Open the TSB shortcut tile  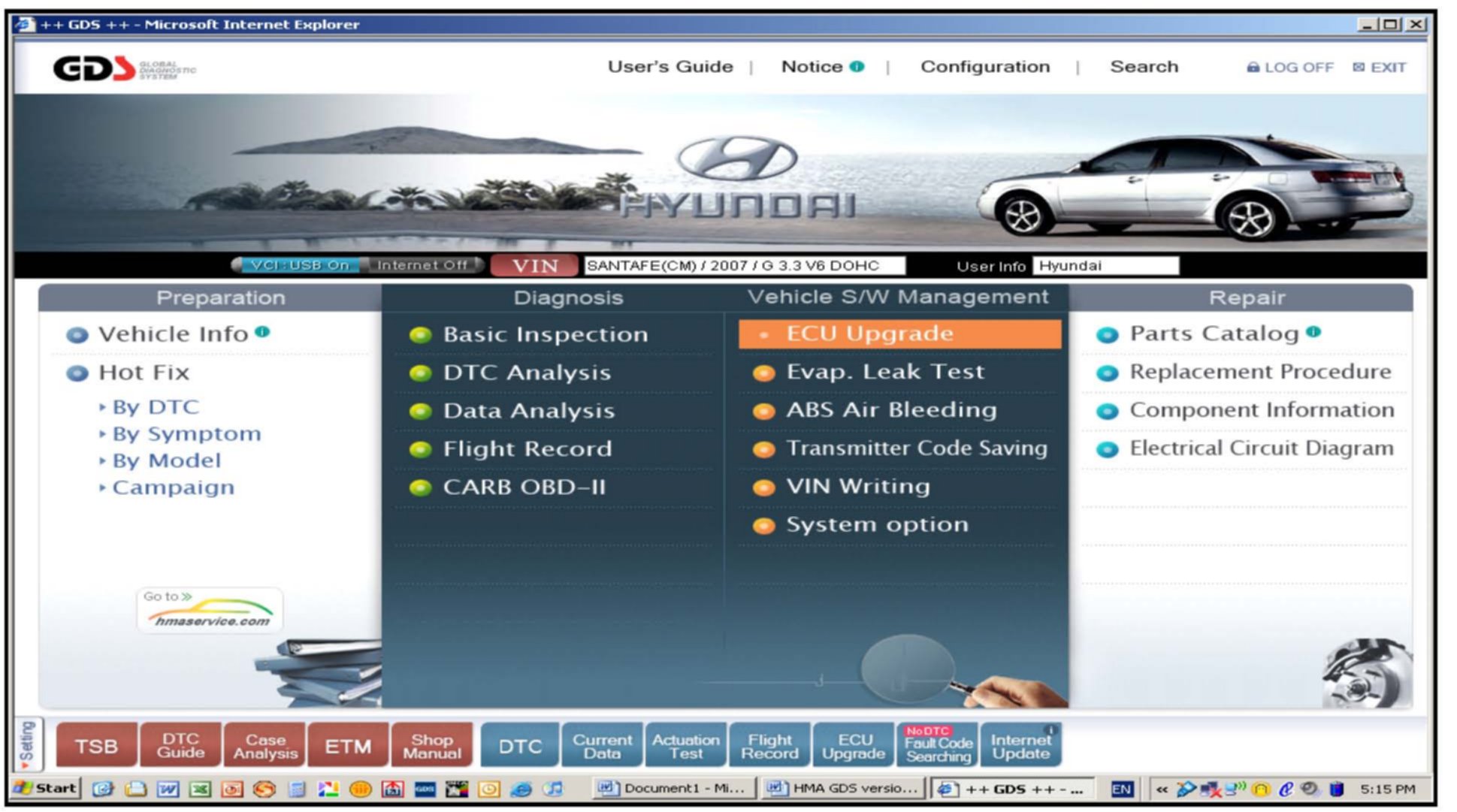click(96, 746)
